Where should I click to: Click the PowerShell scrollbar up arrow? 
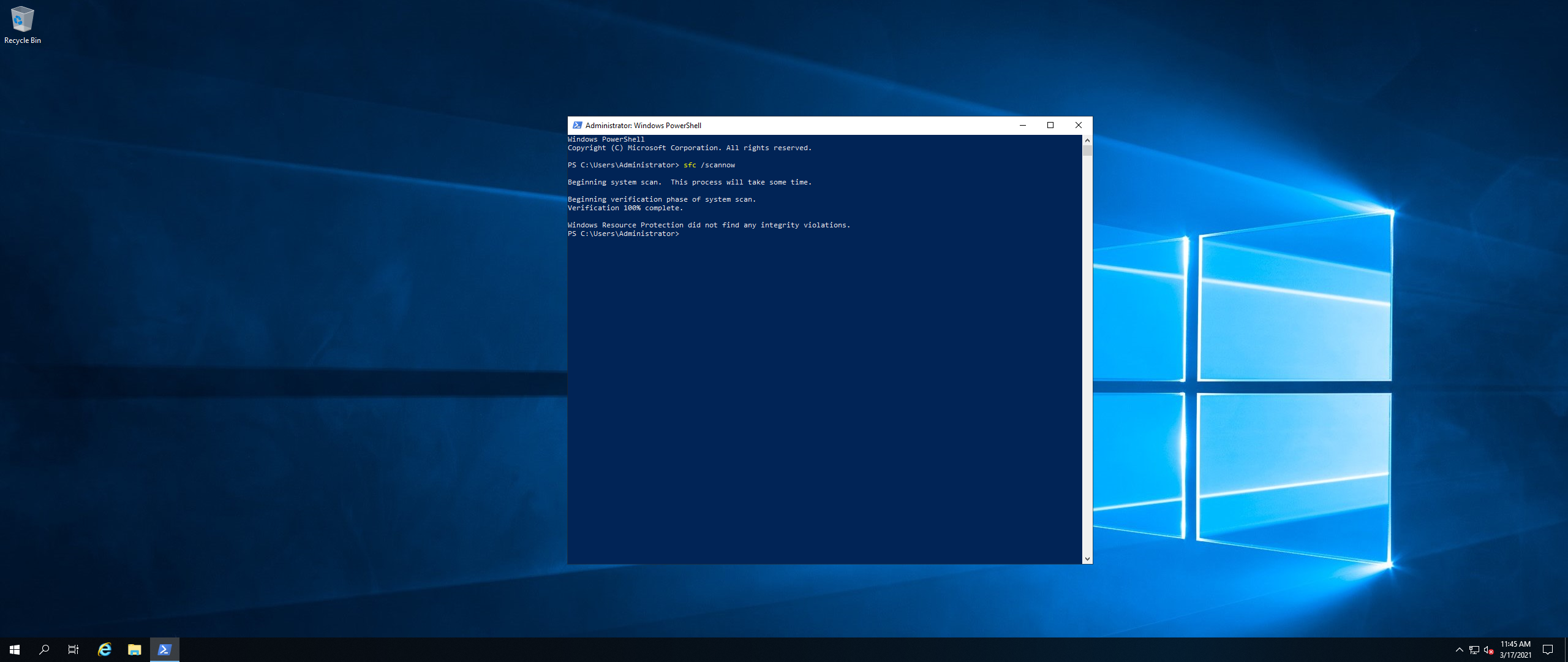pos(1087,140)
